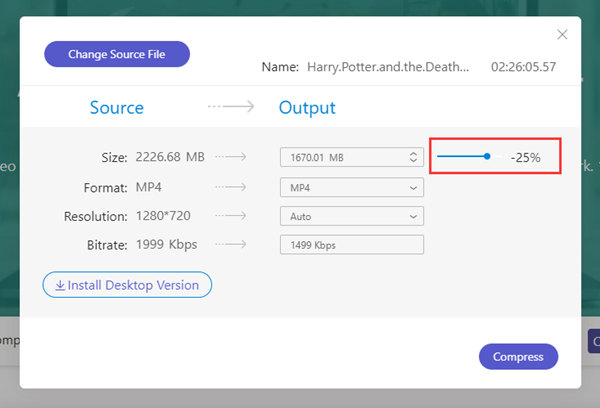Open the Resolution dropdown set to Auto
The height and width of the screenshot is (408, 600).
point(351,216)
